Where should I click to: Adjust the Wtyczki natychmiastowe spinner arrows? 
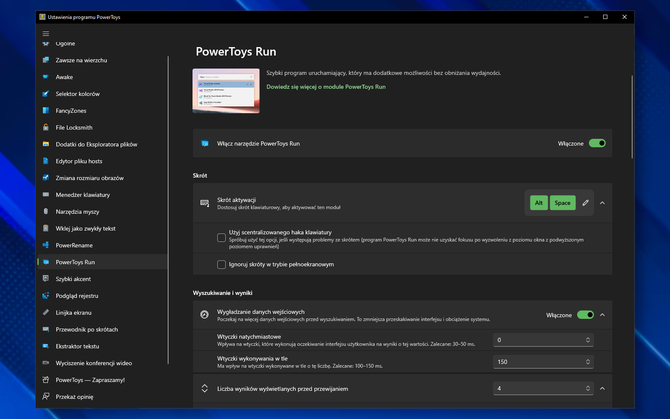pos(588,340)
